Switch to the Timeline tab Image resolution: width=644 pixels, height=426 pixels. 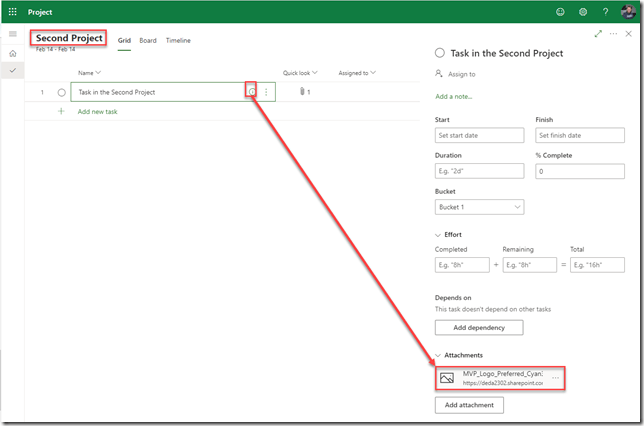point(178,41)
